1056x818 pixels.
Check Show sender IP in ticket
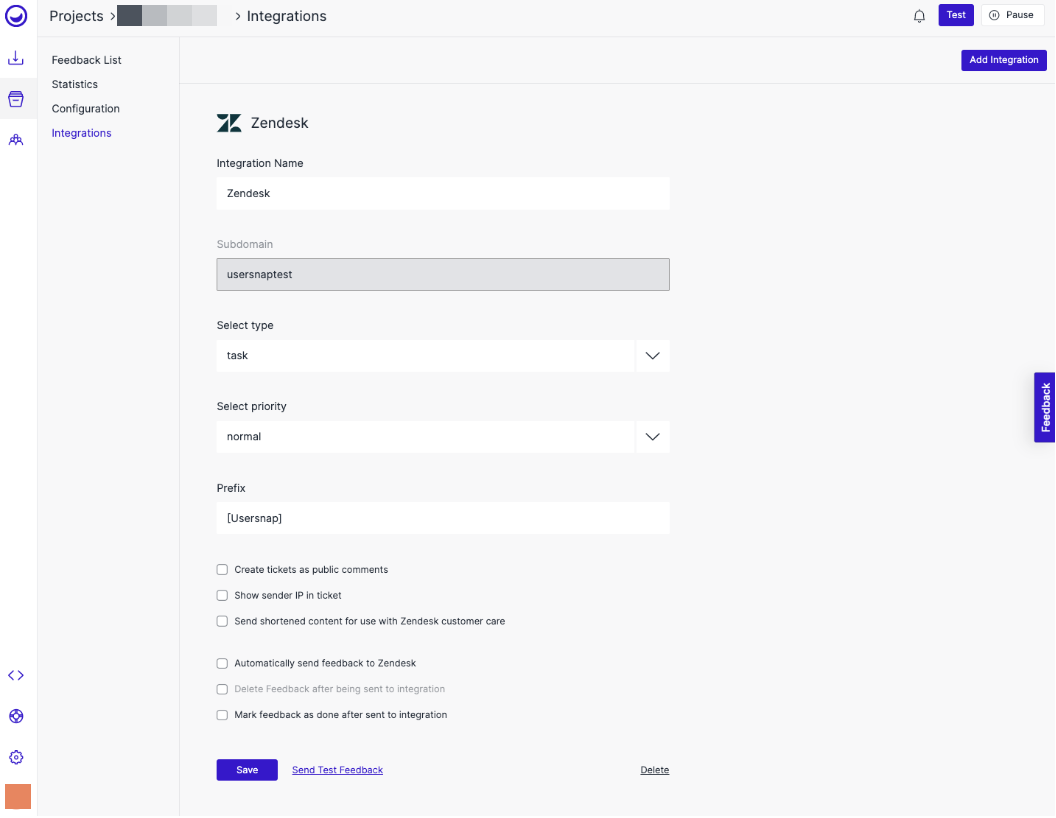click(x=222, y=595)
